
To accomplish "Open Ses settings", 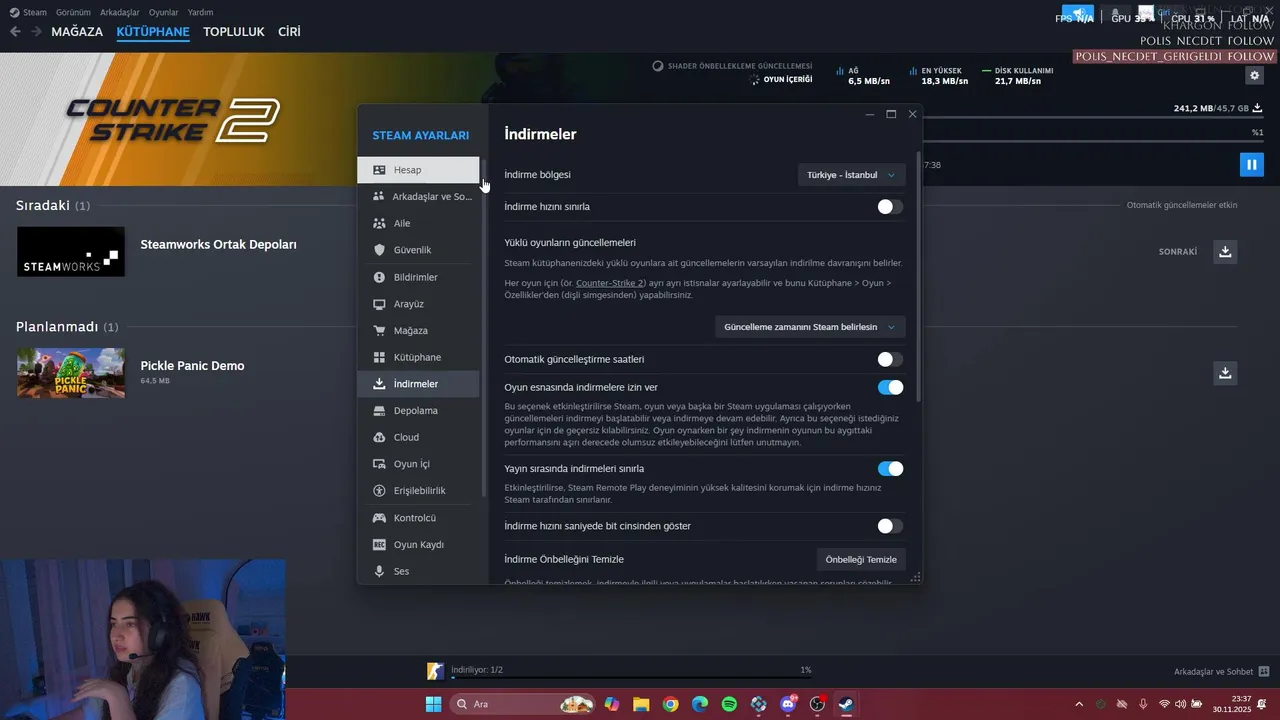I will [418, 571].
